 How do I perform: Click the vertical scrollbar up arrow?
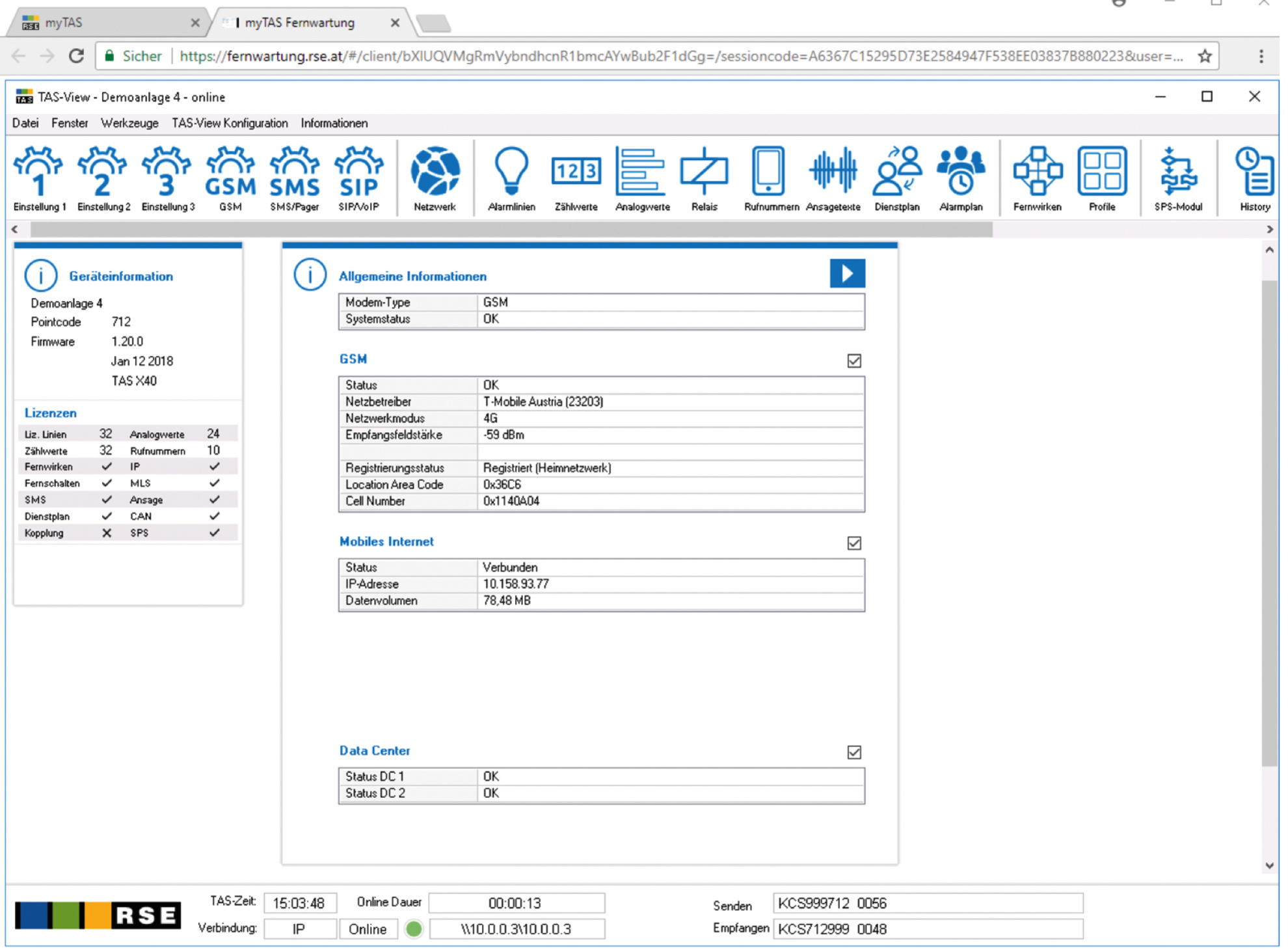[x=1269, y=250]
